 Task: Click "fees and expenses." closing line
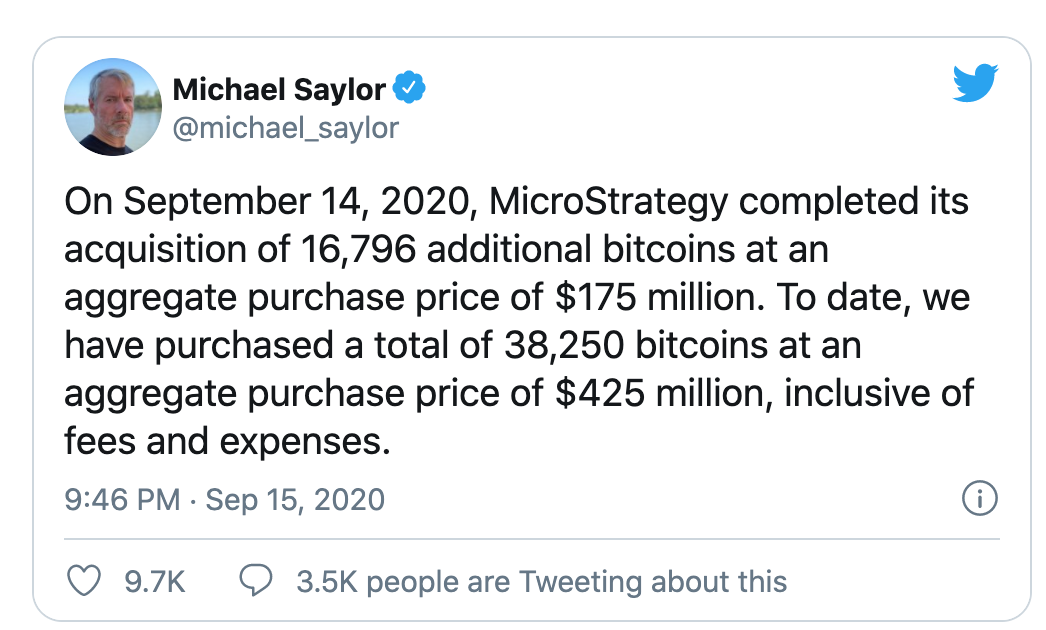coord(227,442)
